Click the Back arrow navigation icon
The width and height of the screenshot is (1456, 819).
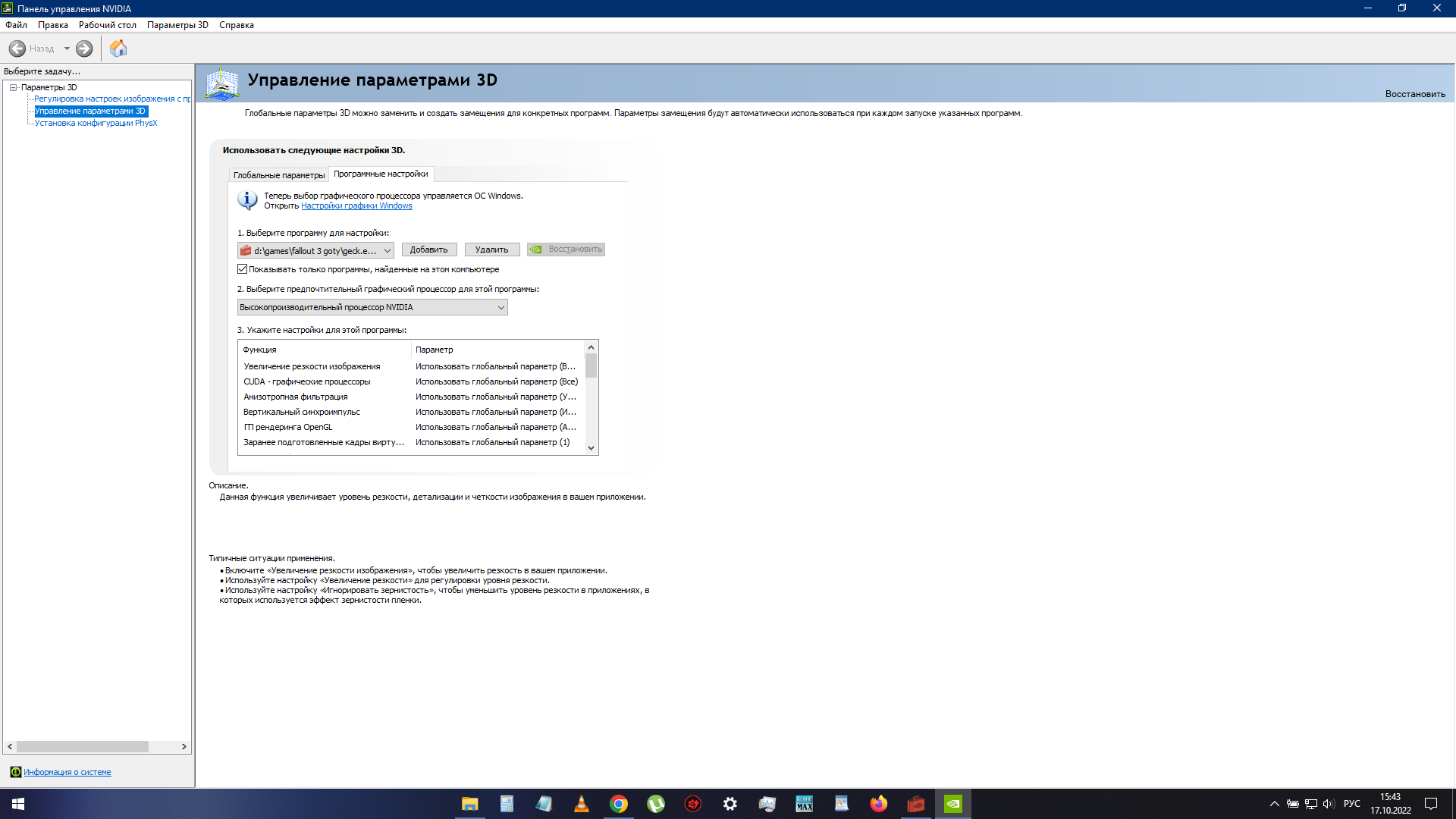point(17,49)
